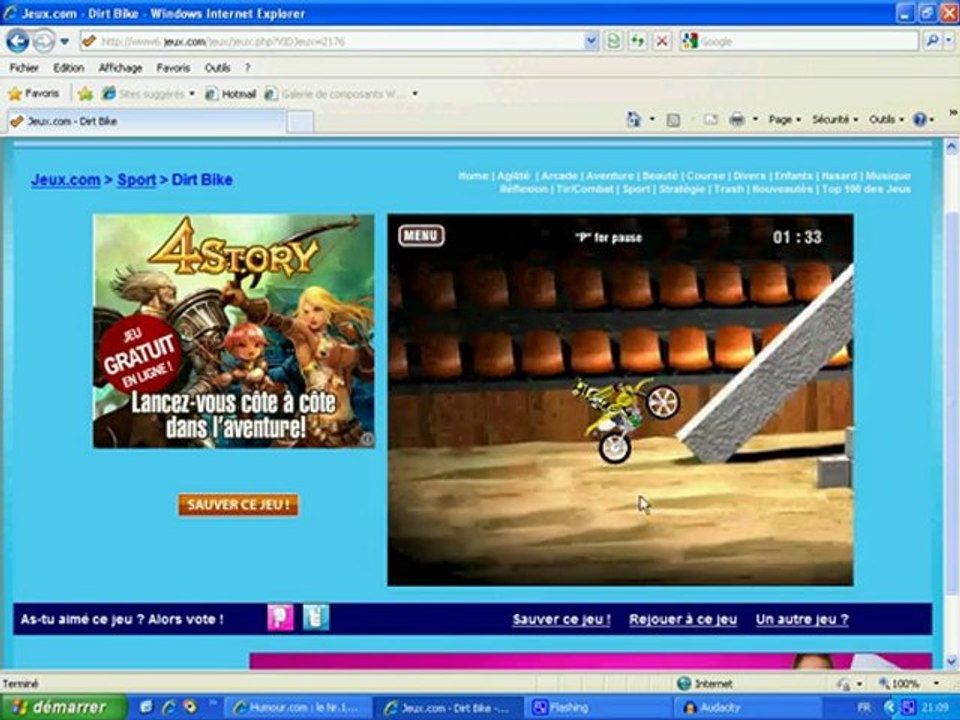Open the Top 100 des Jeux link

[866, 189]
